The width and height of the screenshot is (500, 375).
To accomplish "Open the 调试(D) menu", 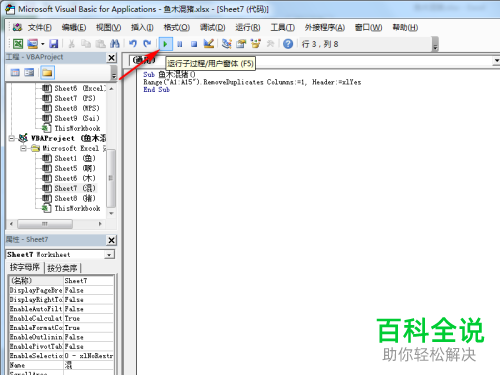I will pos(213,27).
